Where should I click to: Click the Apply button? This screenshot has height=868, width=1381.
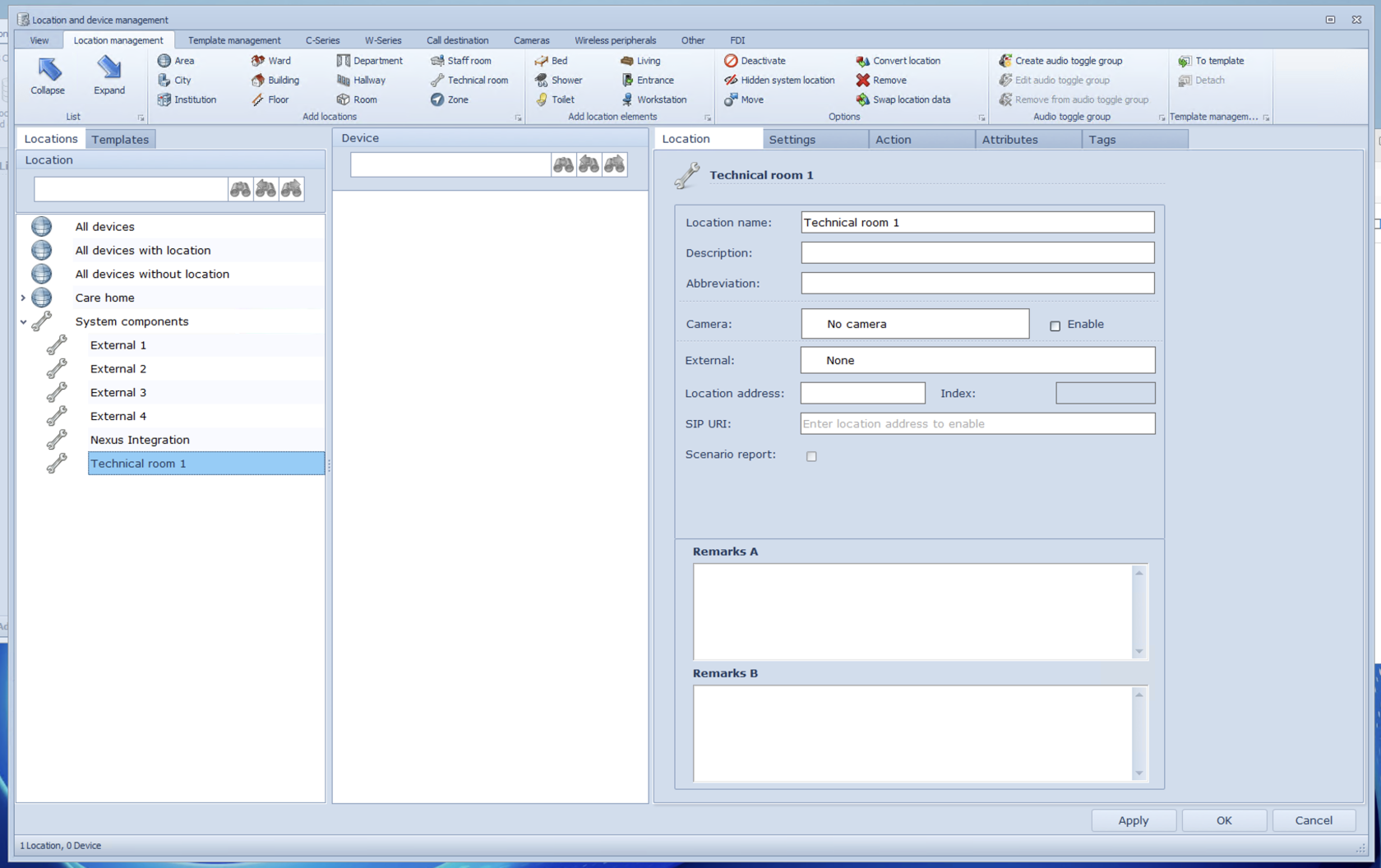(x=1134, y=820)
